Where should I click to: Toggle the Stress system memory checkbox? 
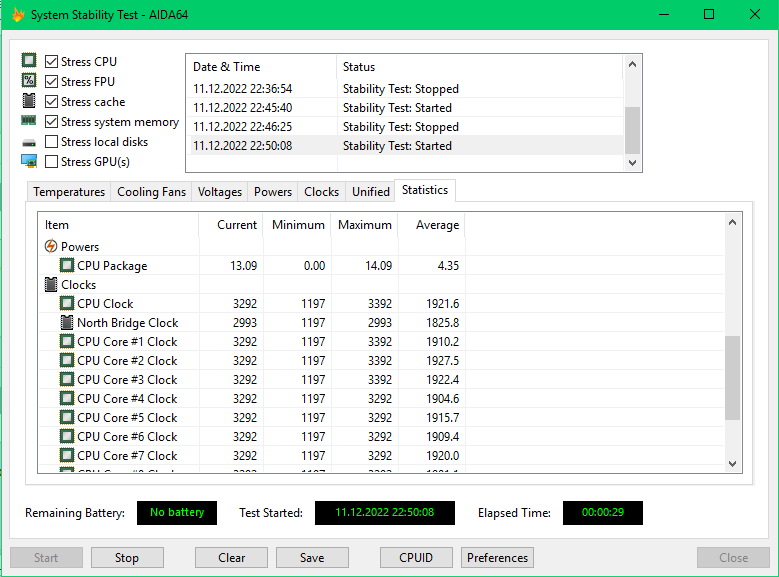click(51, 122)
